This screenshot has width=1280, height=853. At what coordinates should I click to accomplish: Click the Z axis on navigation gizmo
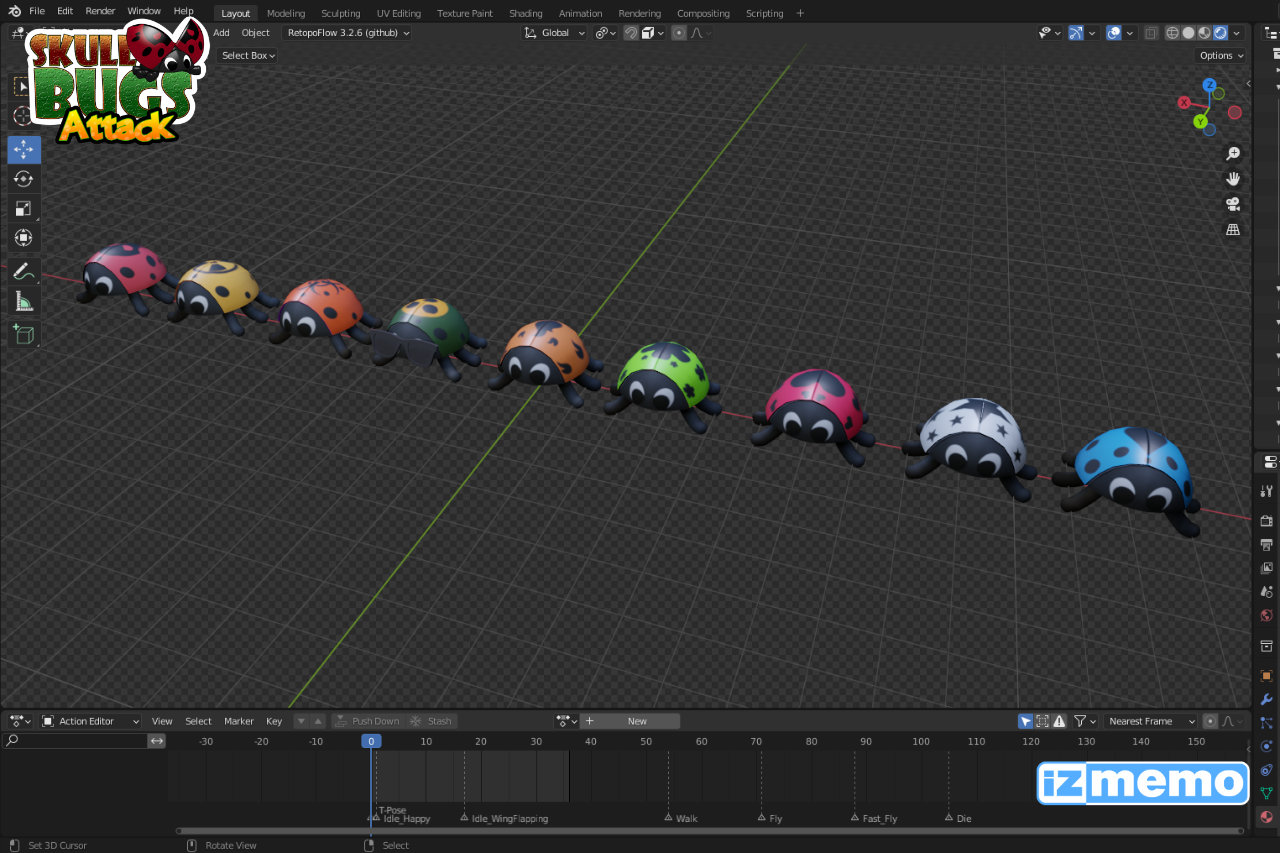(1209, 85)
